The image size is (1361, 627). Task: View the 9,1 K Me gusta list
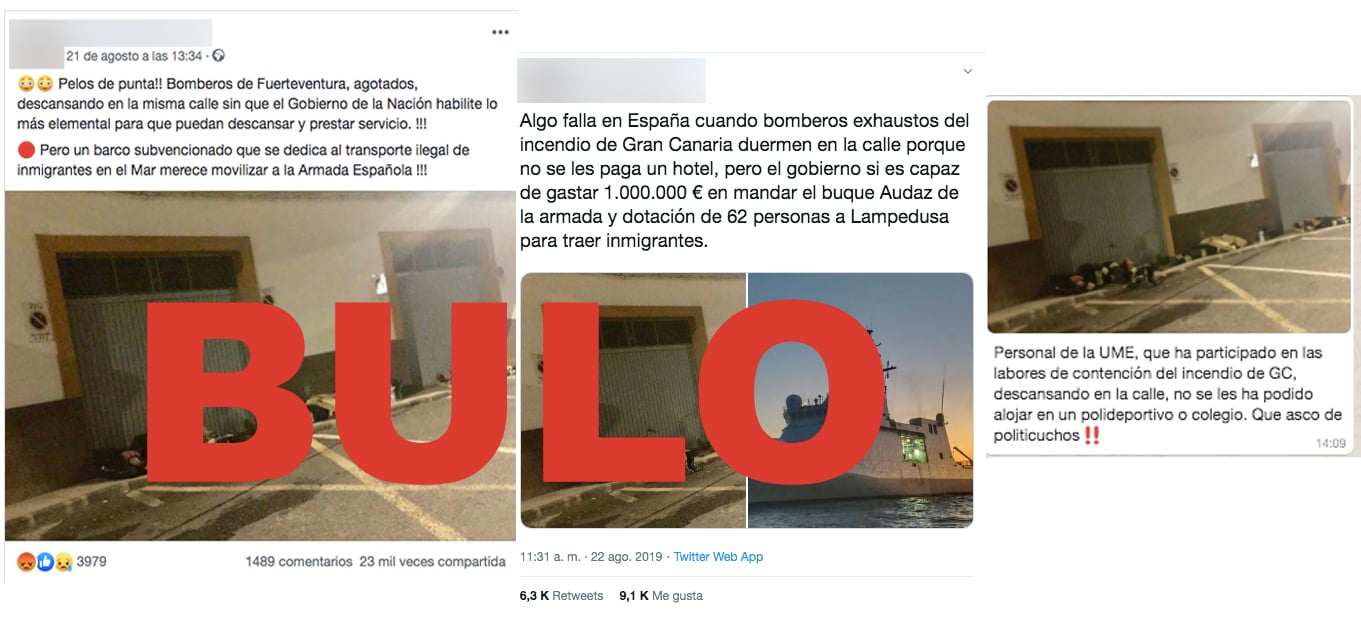(660, 596)
